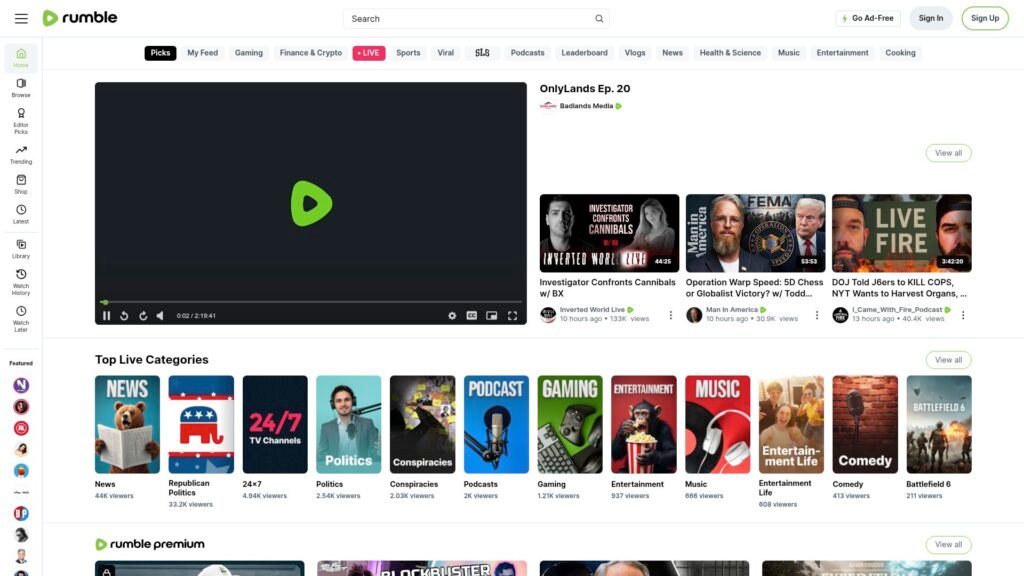Pause the playing video
This screenshot has height=576, width=1024.
pos(107,316)
